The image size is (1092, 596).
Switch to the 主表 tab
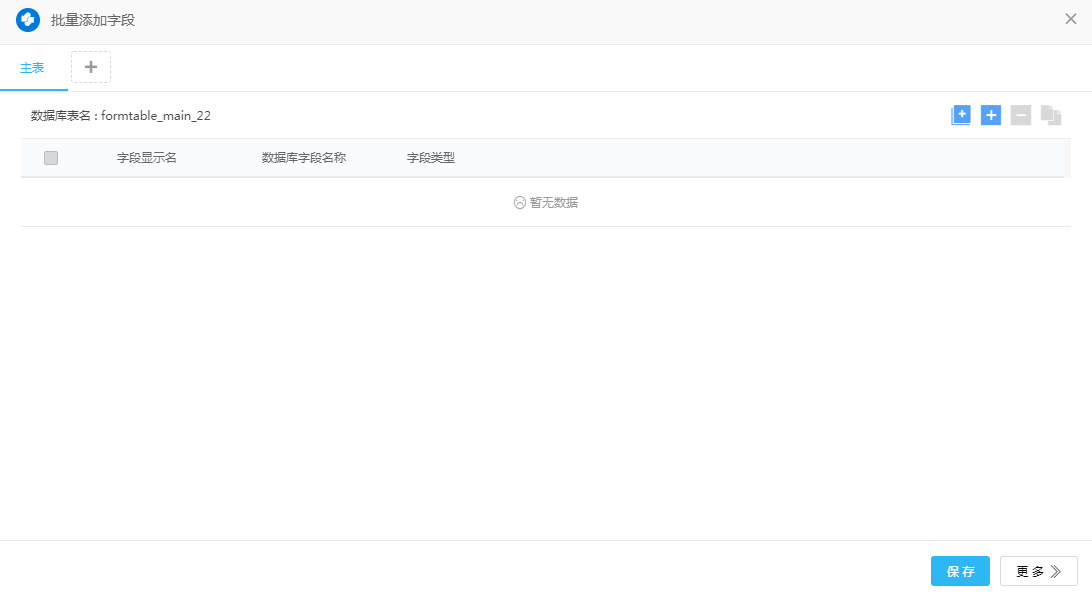[x=33, y=68]
